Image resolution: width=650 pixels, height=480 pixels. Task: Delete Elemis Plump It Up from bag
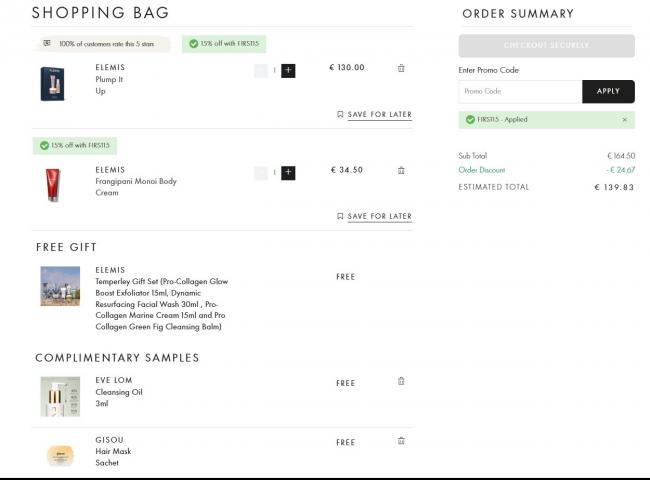pos(401,68)
